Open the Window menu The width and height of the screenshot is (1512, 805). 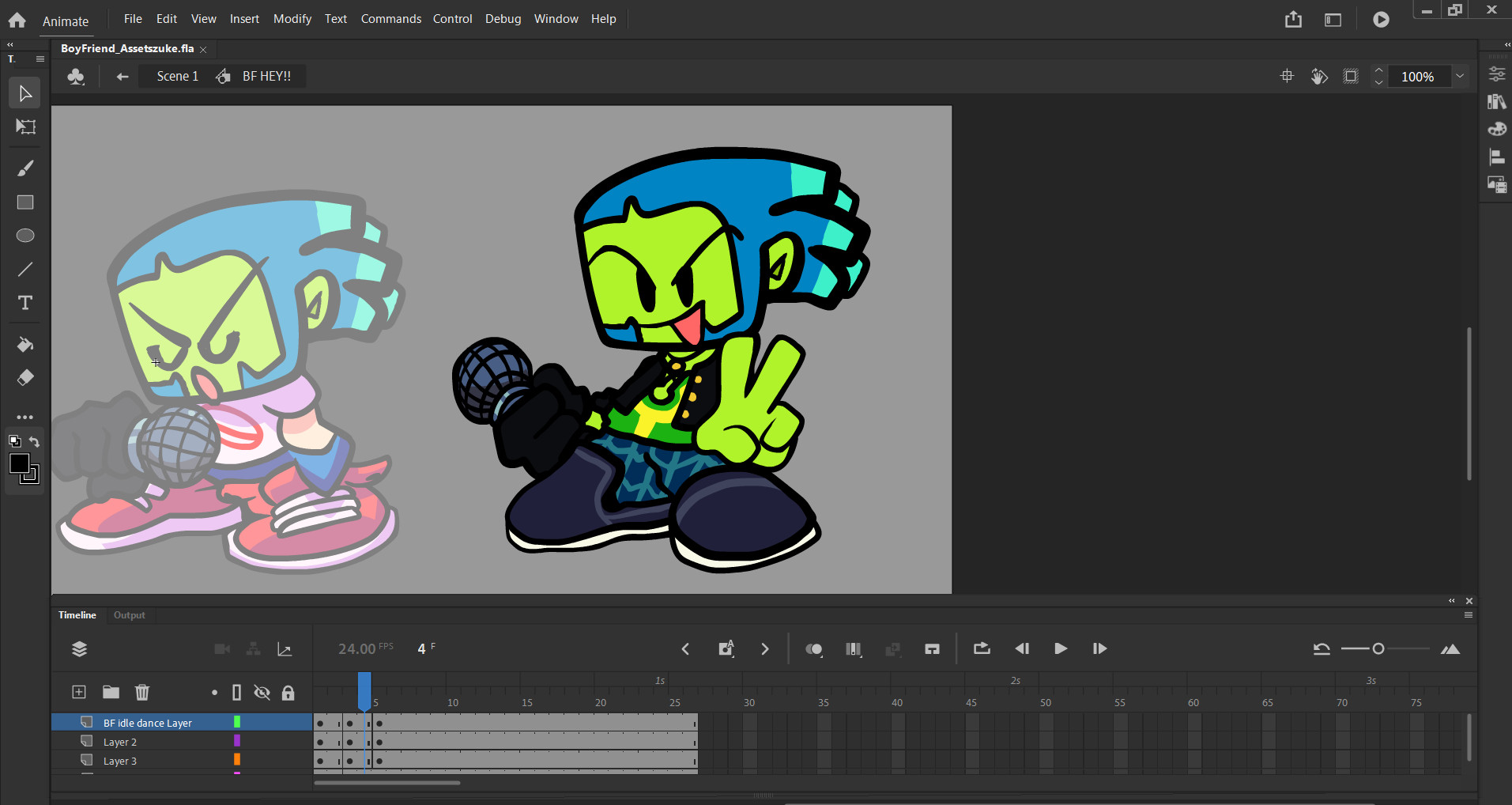tap(556, 18)
